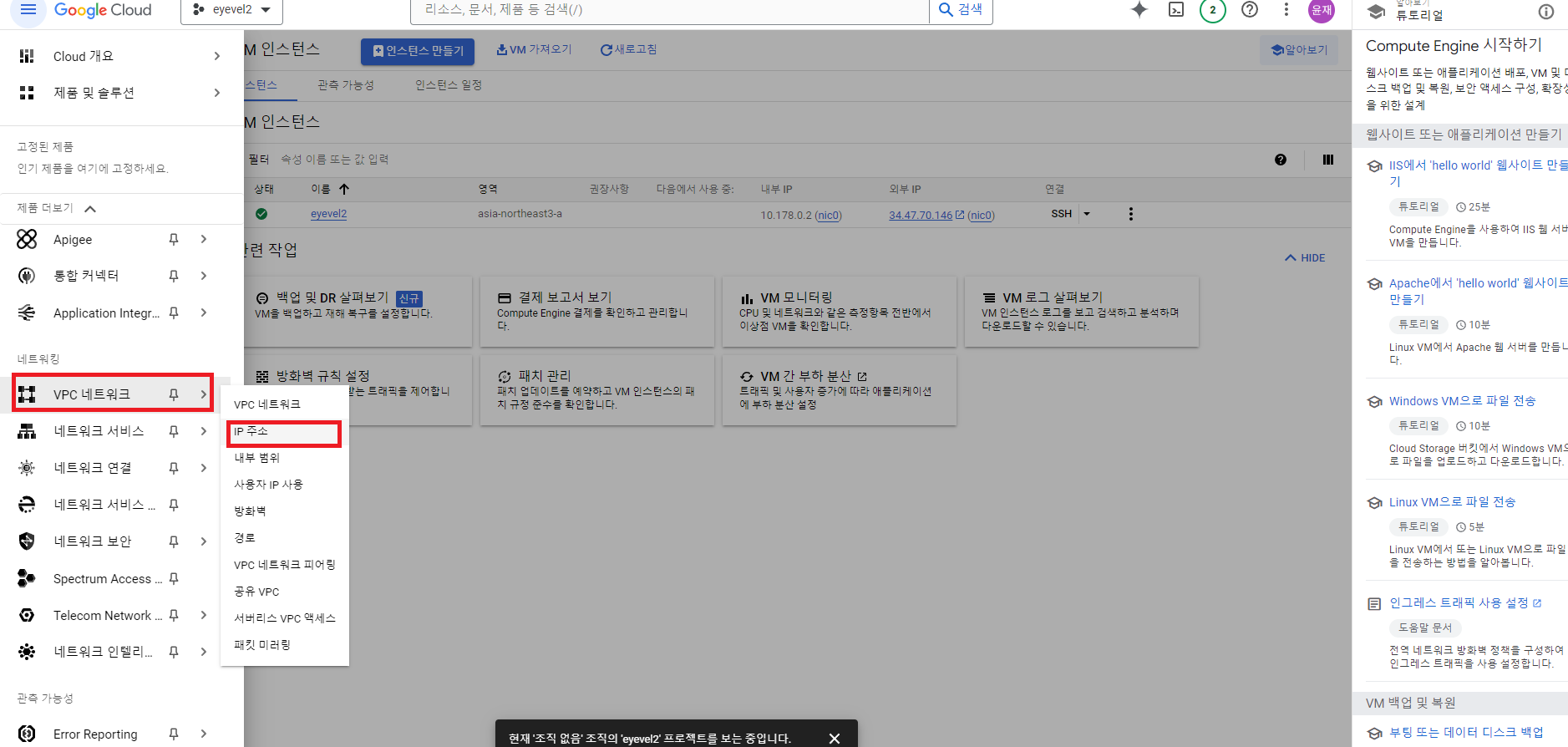
Task: Pin VPC 네트워크 to the menu
Action: (x=174, y=394)
